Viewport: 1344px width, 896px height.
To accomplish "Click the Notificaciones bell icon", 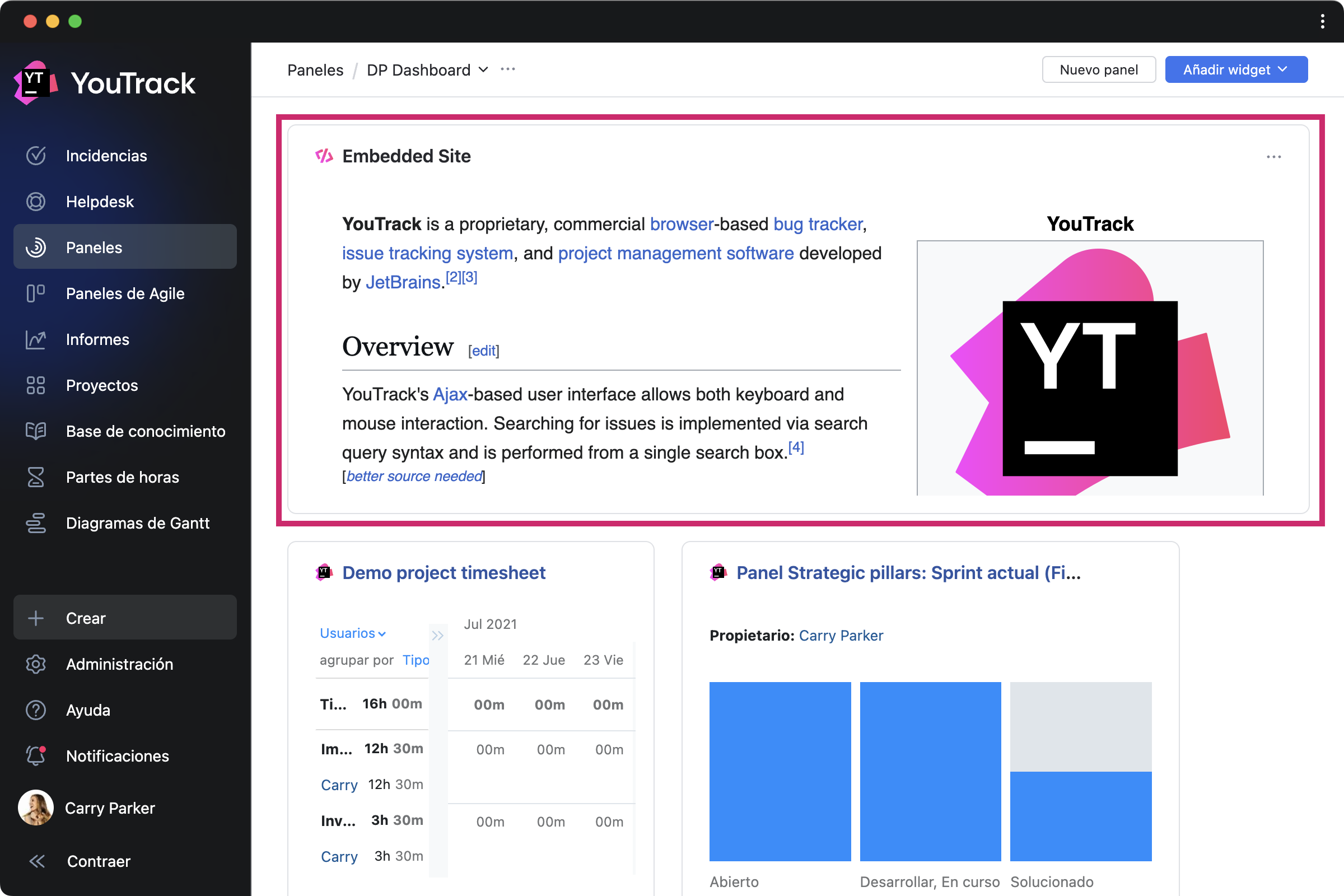I will [x=35, y=756].
